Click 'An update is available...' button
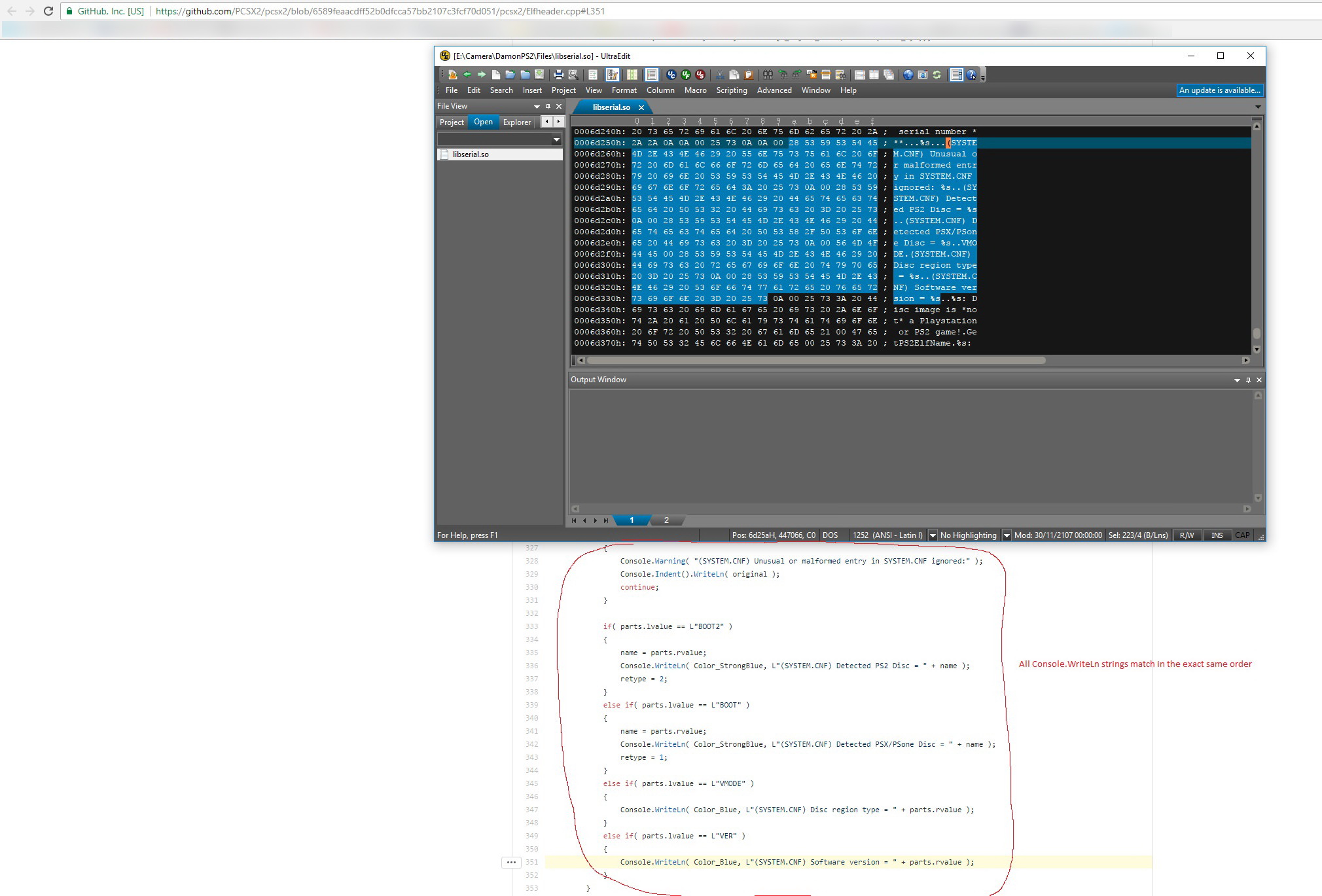The height and width of the screenshot is (896, 1322). click(x=1219, y=90)
